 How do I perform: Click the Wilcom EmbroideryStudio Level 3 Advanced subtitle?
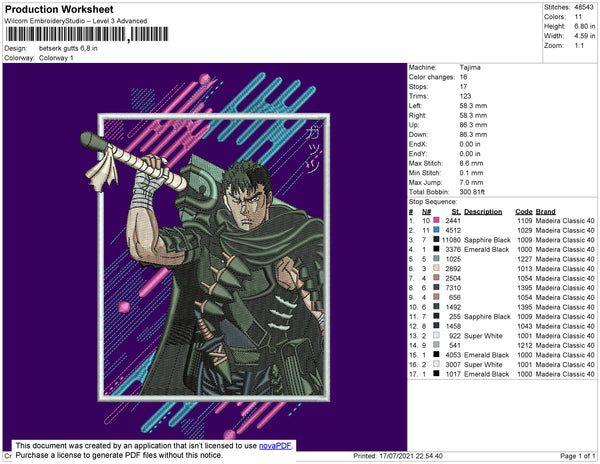click(76, 21)
